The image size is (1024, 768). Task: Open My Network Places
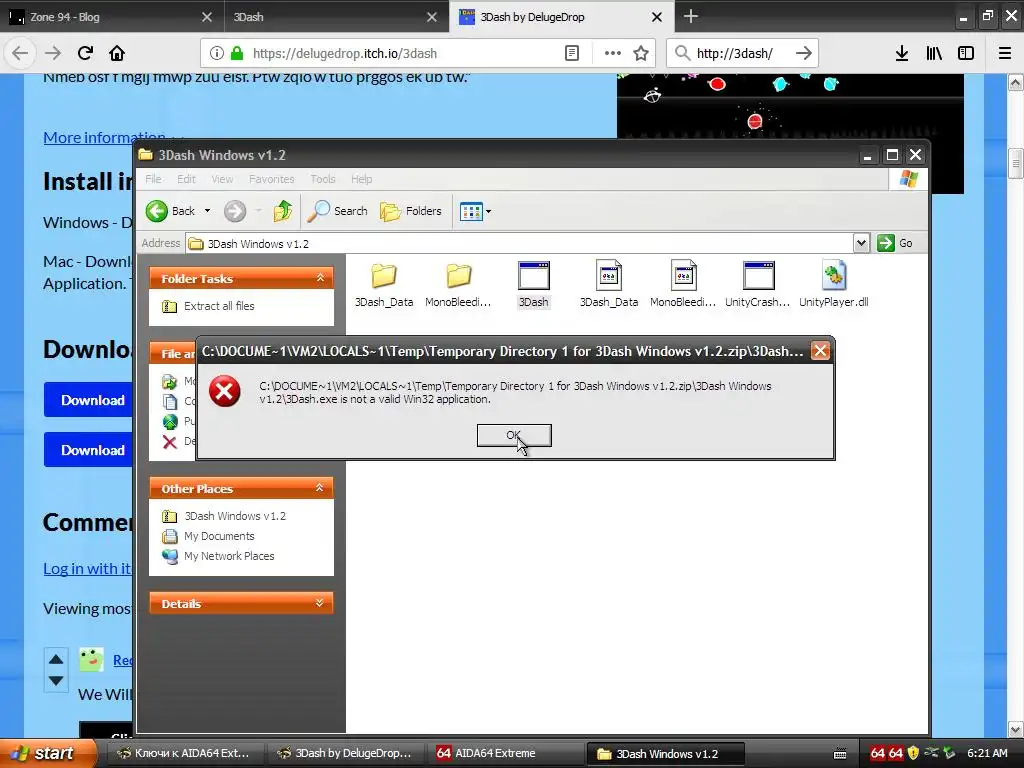[229, 556]
